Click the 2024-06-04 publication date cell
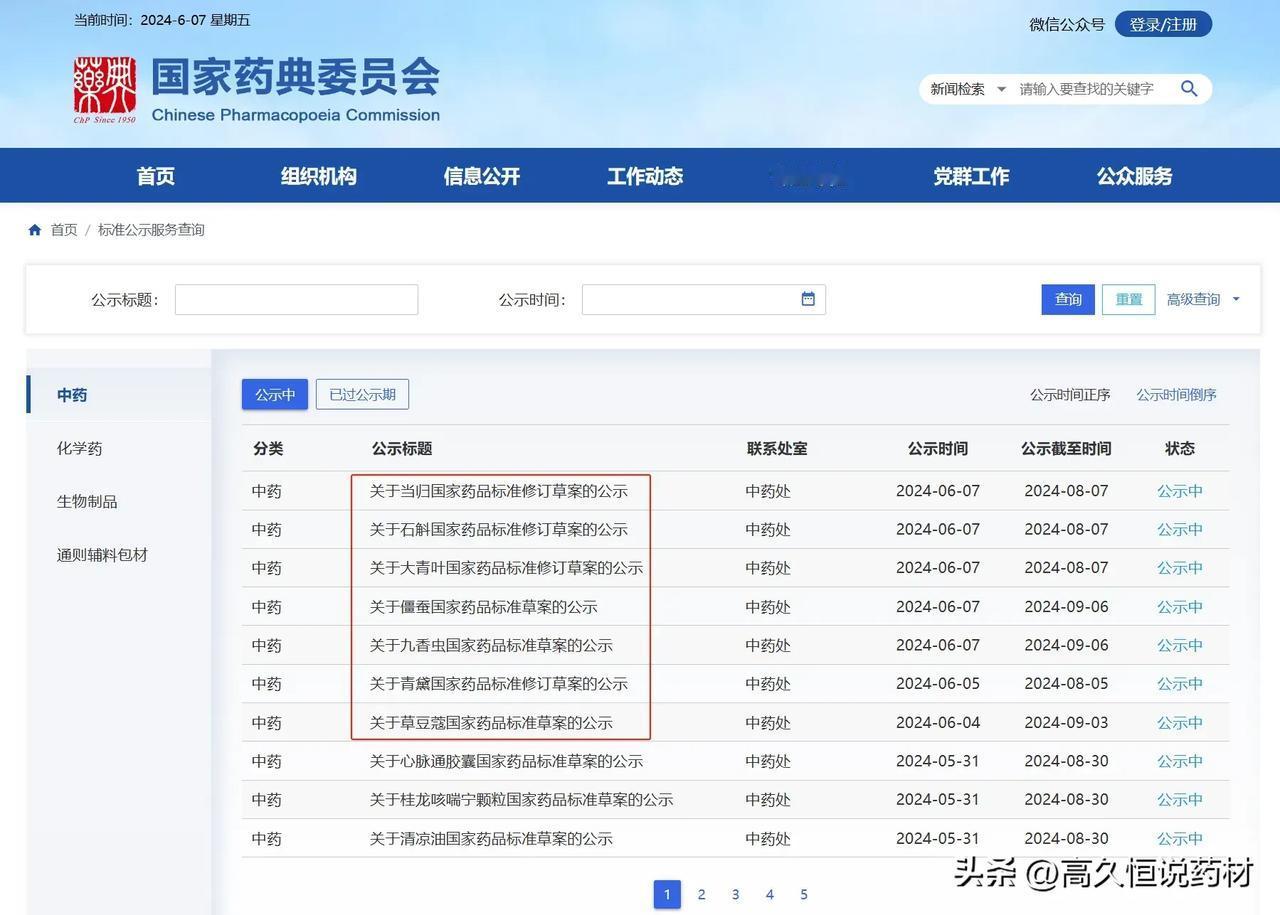 [938, 723]
